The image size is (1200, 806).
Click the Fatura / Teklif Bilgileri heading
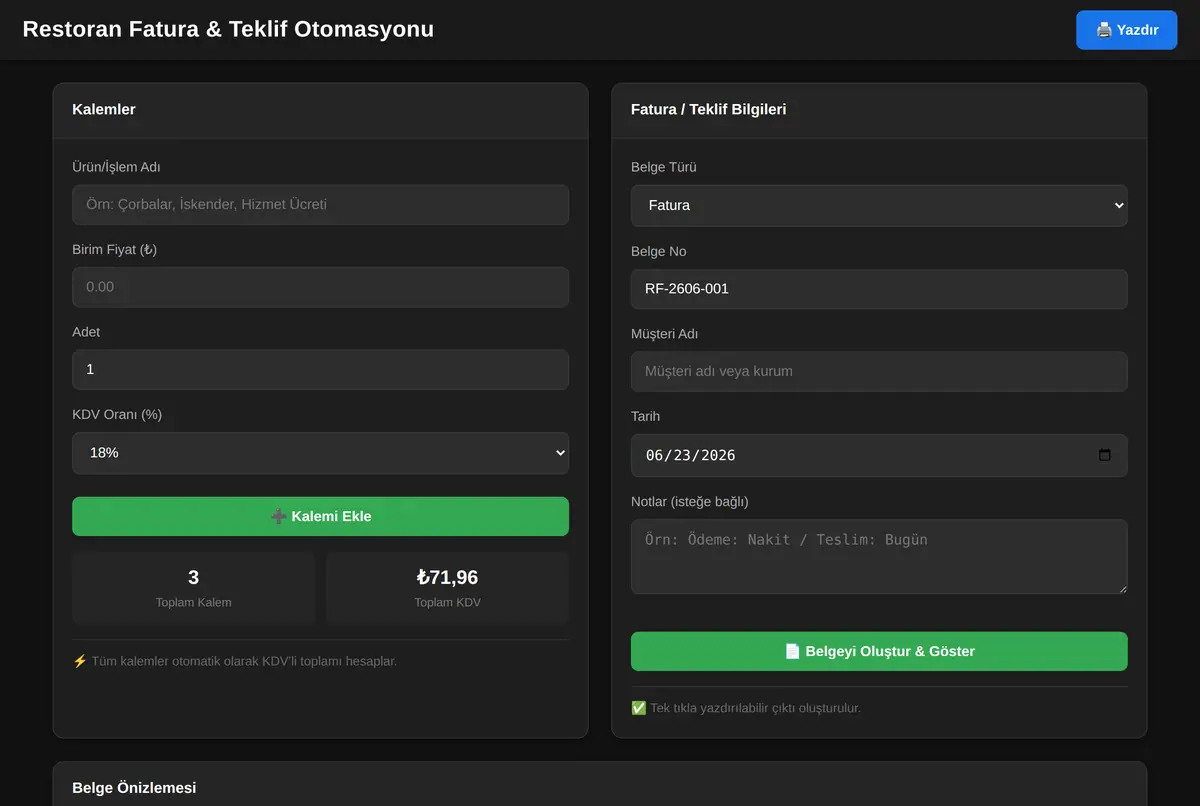click(x=709, y=109)
